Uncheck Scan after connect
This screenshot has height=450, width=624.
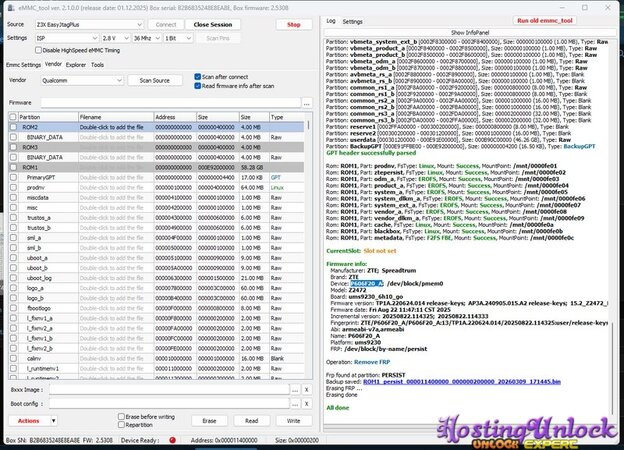(196, 76)
